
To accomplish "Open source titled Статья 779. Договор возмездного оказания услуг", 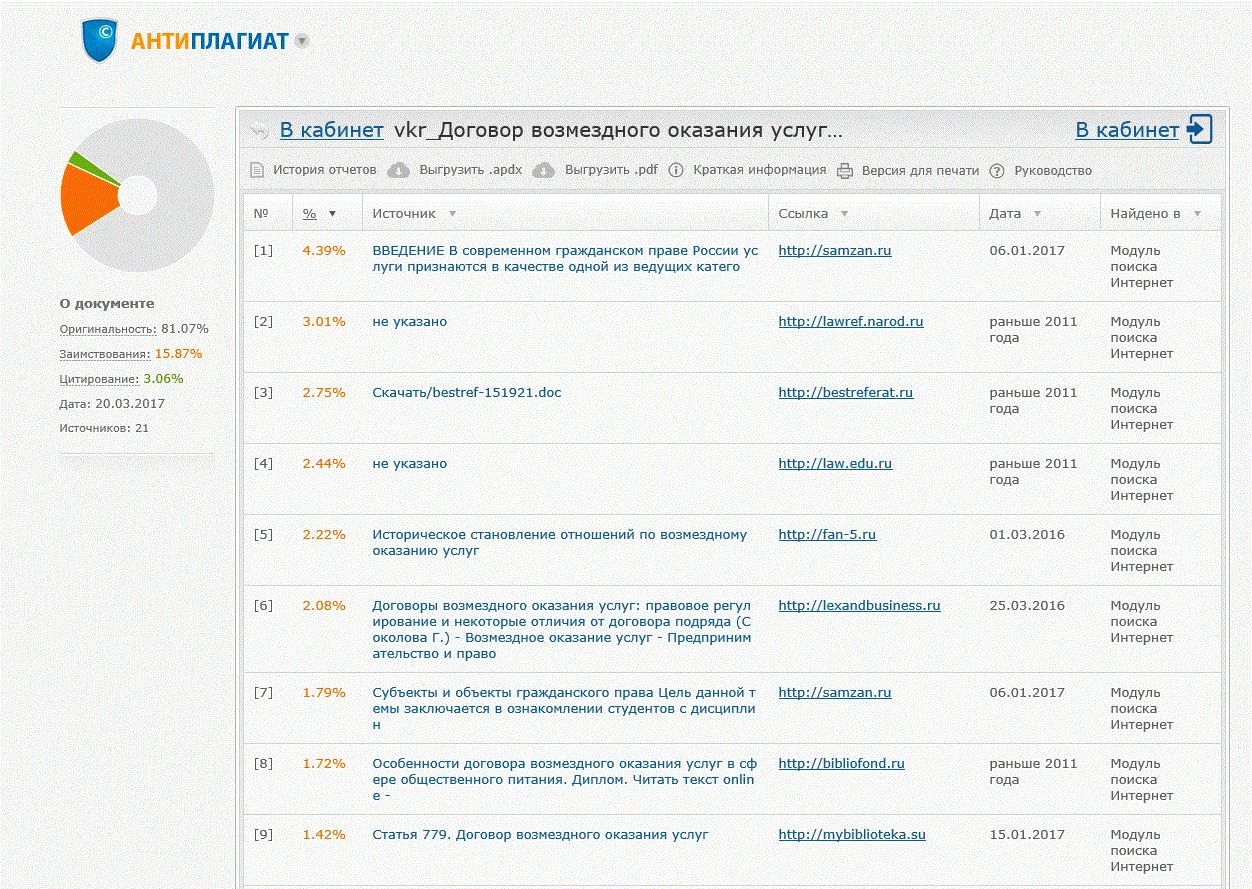I will click(x=540, y=835).
